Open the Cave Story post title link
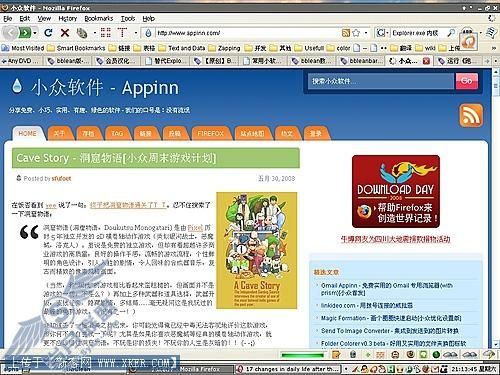This screenshot has width=500, height=375. click(x=116, y=158)
